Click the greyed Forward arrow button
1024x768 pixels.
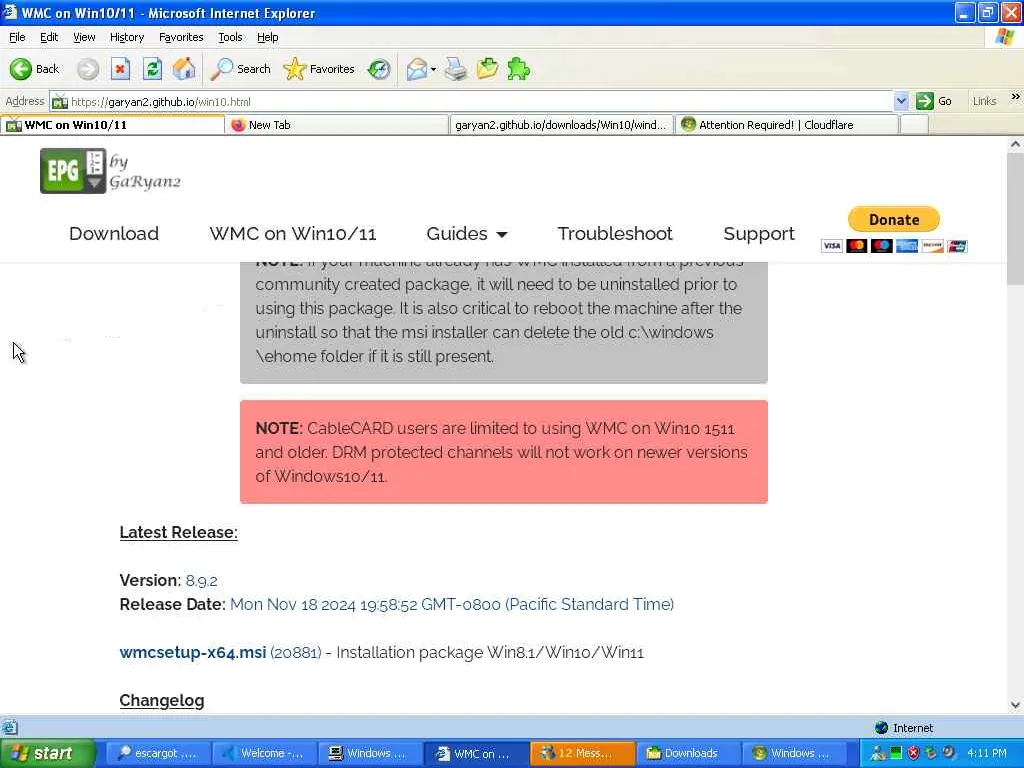pos(88,69)
